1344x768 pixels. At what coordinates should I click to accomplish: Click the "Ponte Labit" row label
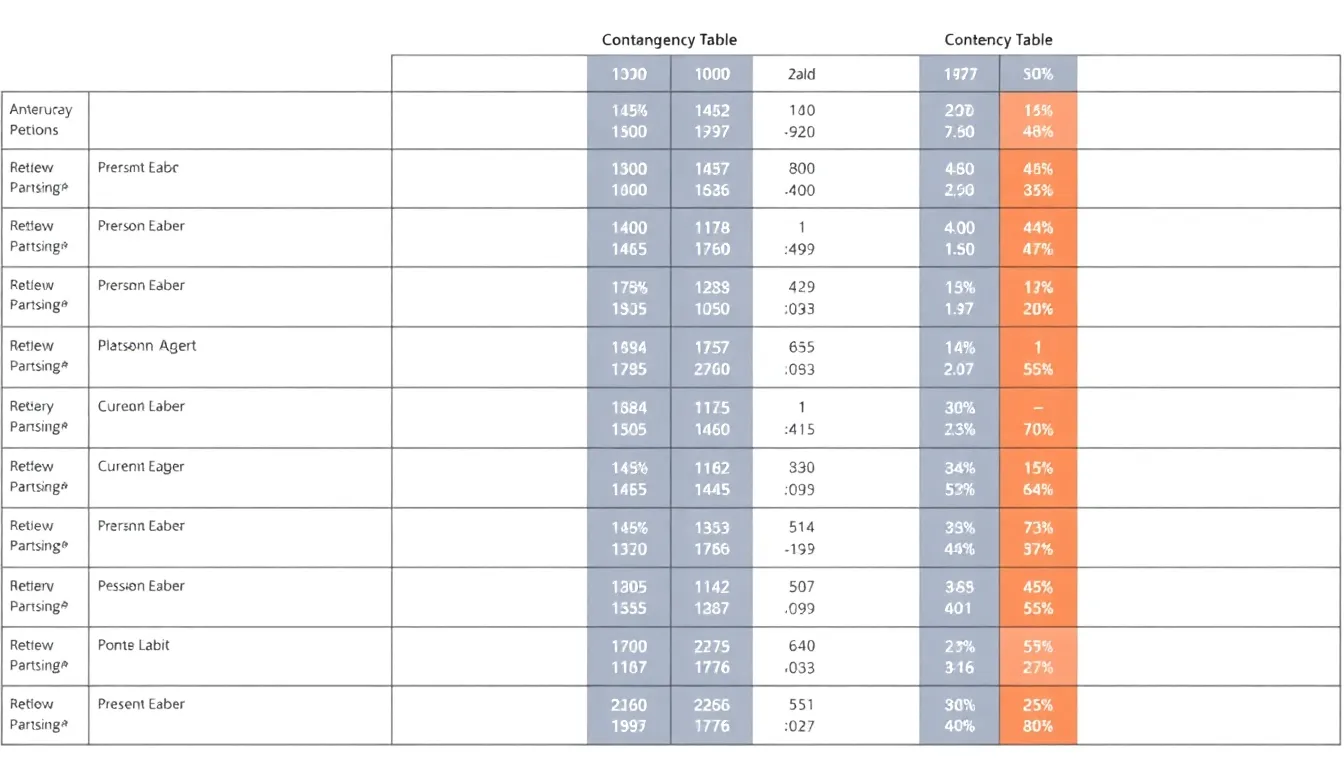pyautogui.click(x=134, y=645)
